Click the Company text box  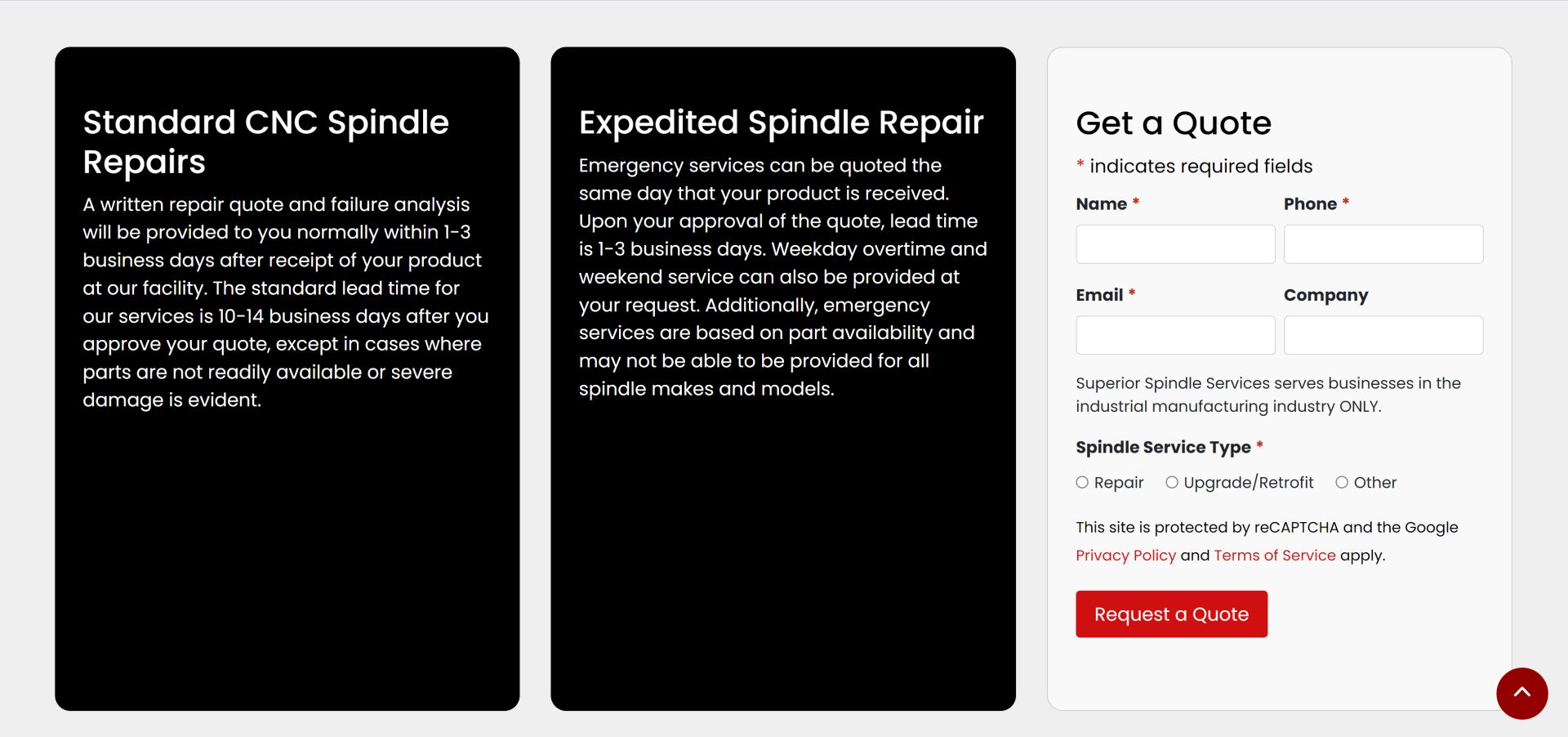(x=1383, y=335)
